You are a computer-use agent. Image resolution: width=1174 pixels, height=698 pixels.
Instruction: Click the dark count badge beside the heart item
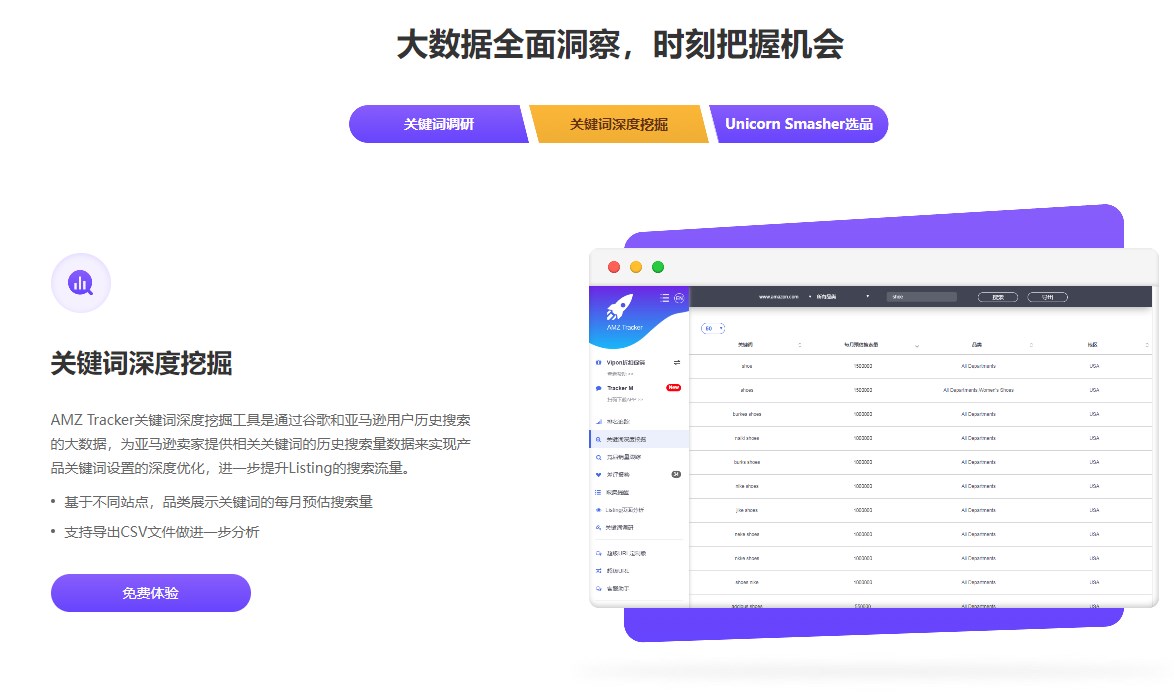coord(676,475)
